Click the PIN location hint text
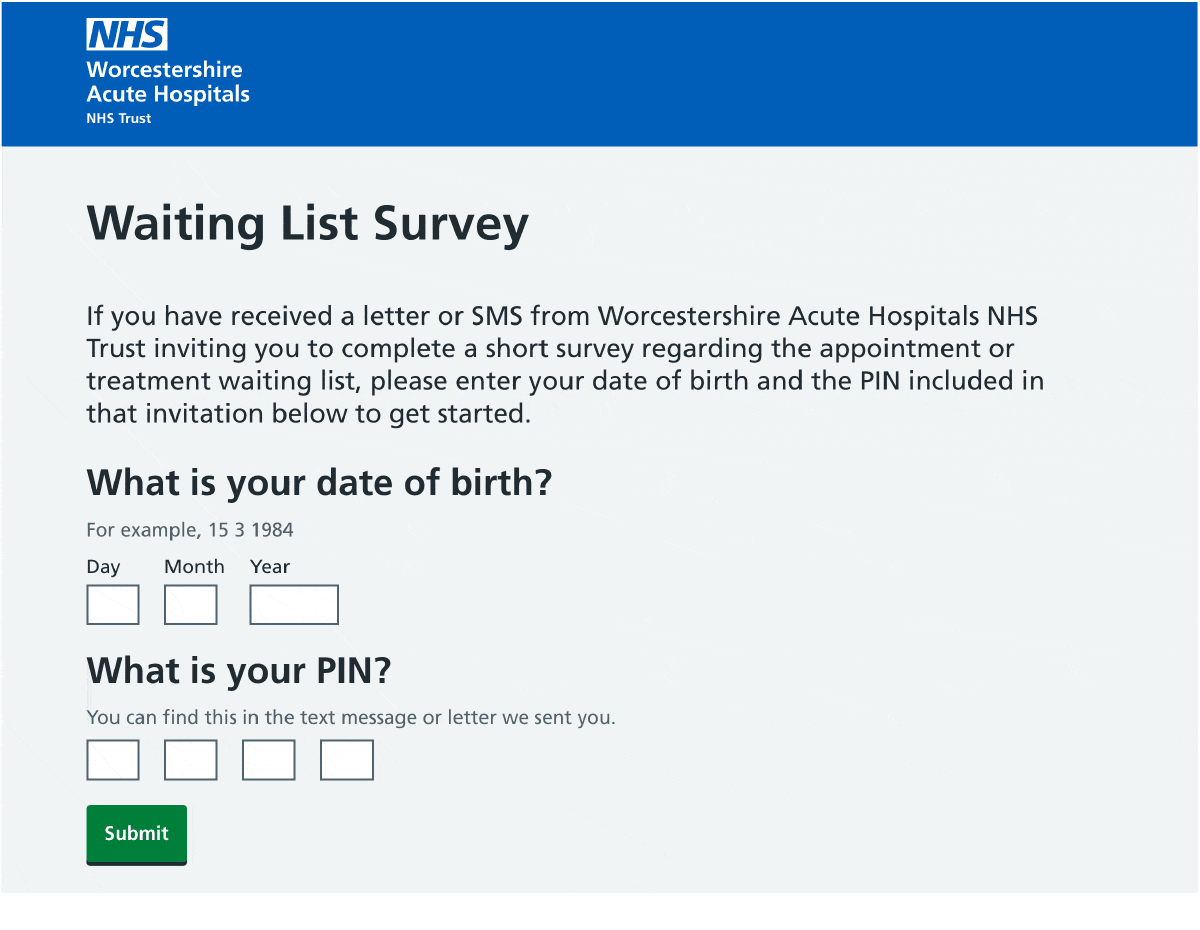Image resolution: width=1200 pixels, height=930 pixels. 351,717
